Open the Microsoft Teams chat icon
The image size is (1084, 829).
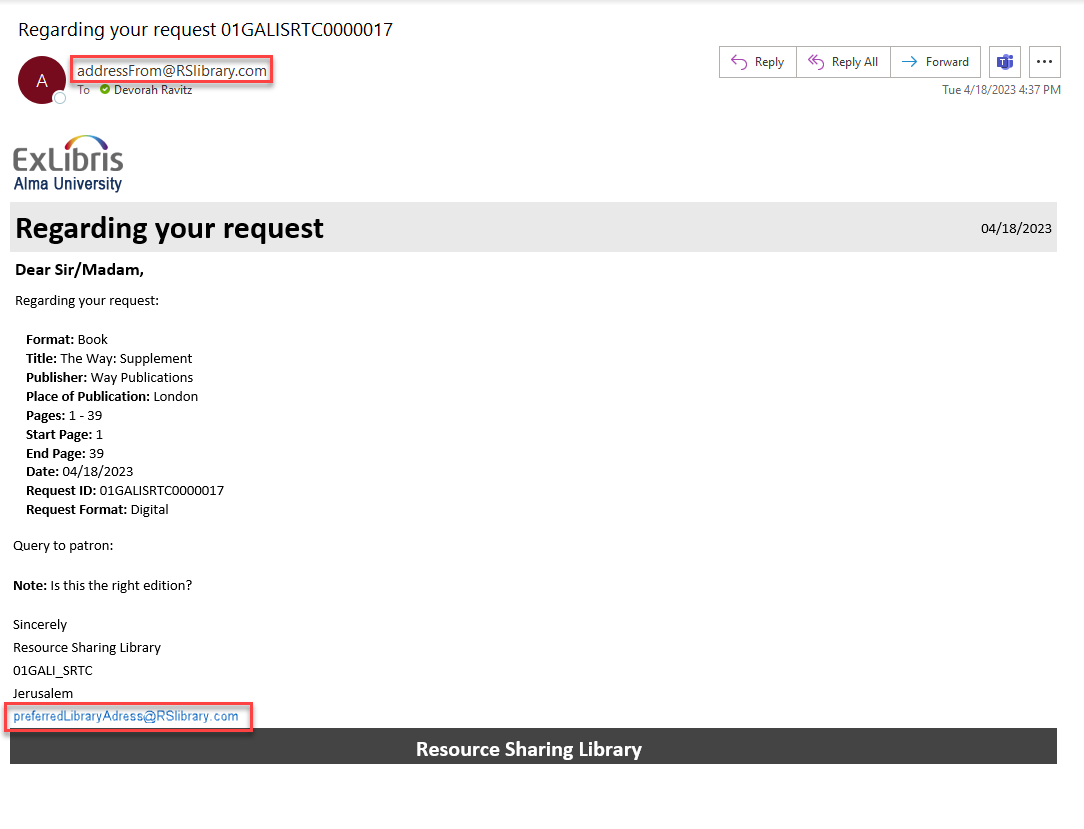click(1004, 62)
